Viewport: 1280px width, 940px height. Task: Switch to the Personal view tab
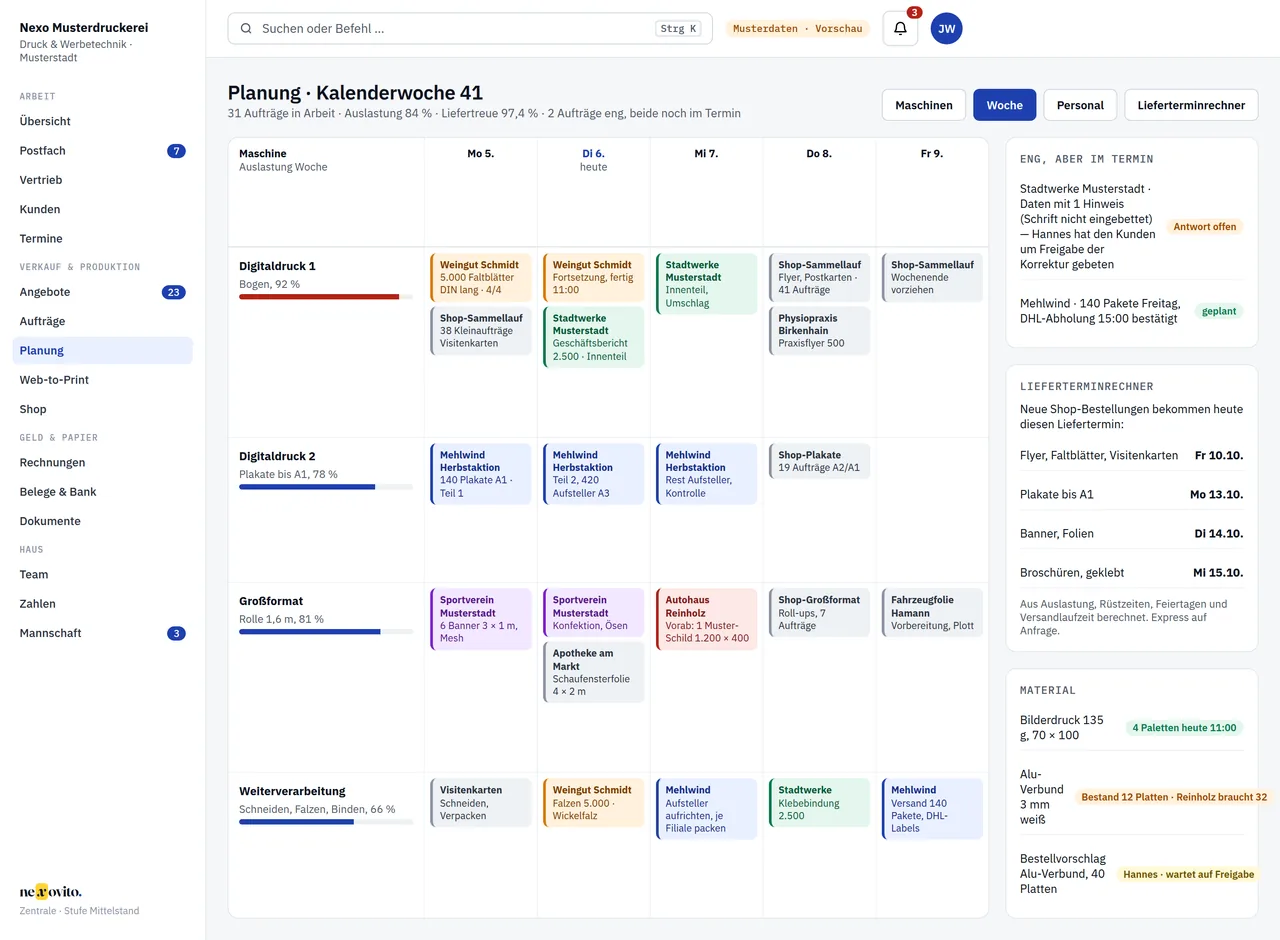1080,105
